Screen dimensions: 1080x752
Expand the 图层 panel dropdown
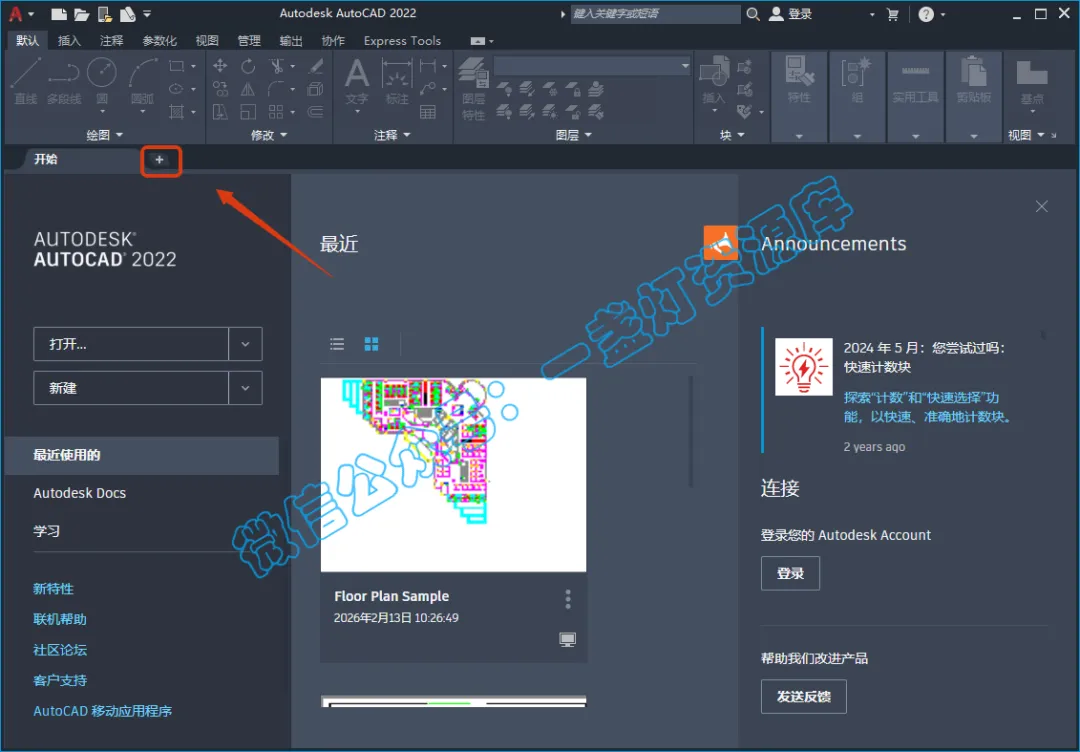573,135
